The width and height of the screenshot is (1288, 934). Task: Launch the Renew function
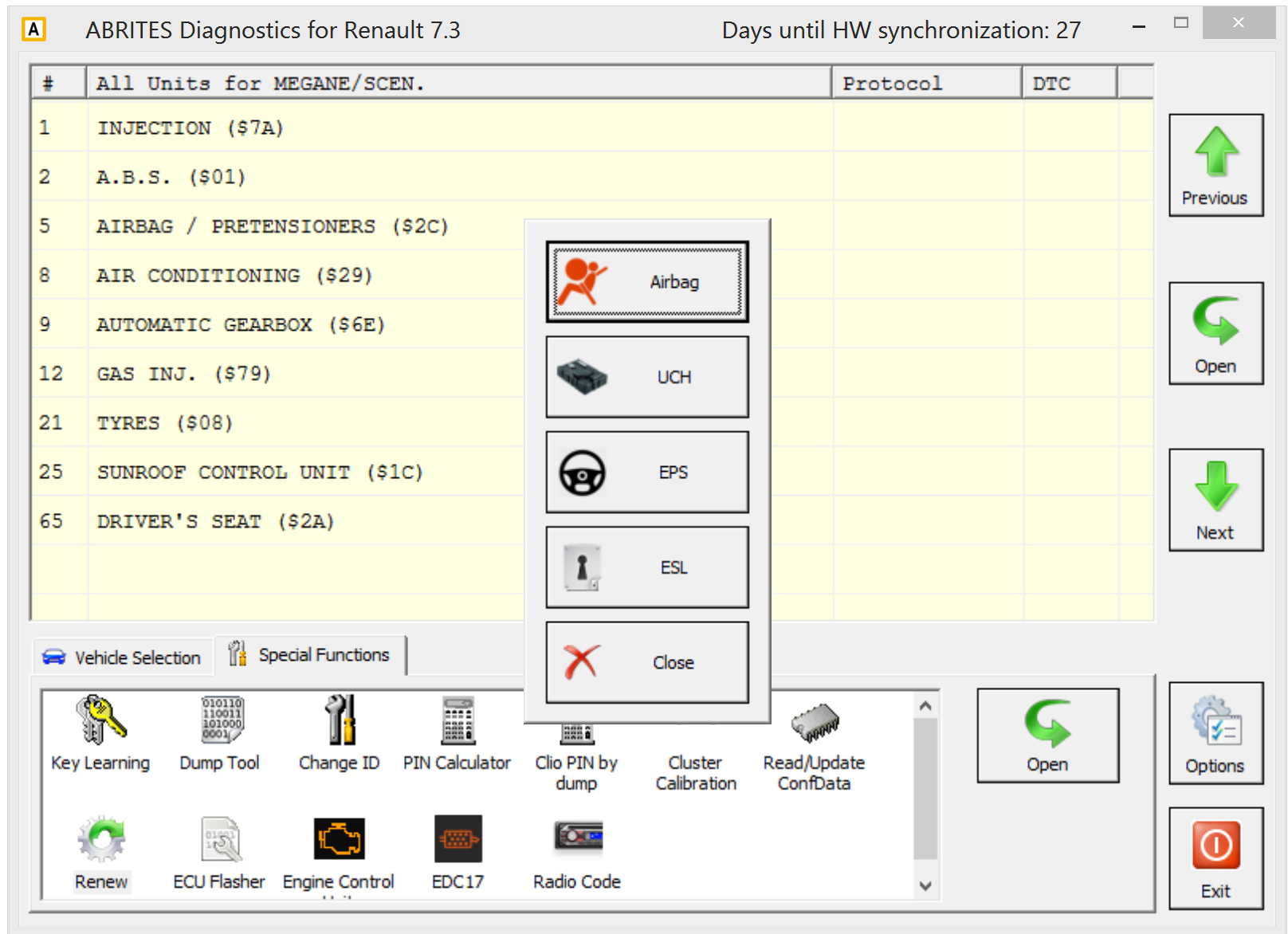pos(101,854)
